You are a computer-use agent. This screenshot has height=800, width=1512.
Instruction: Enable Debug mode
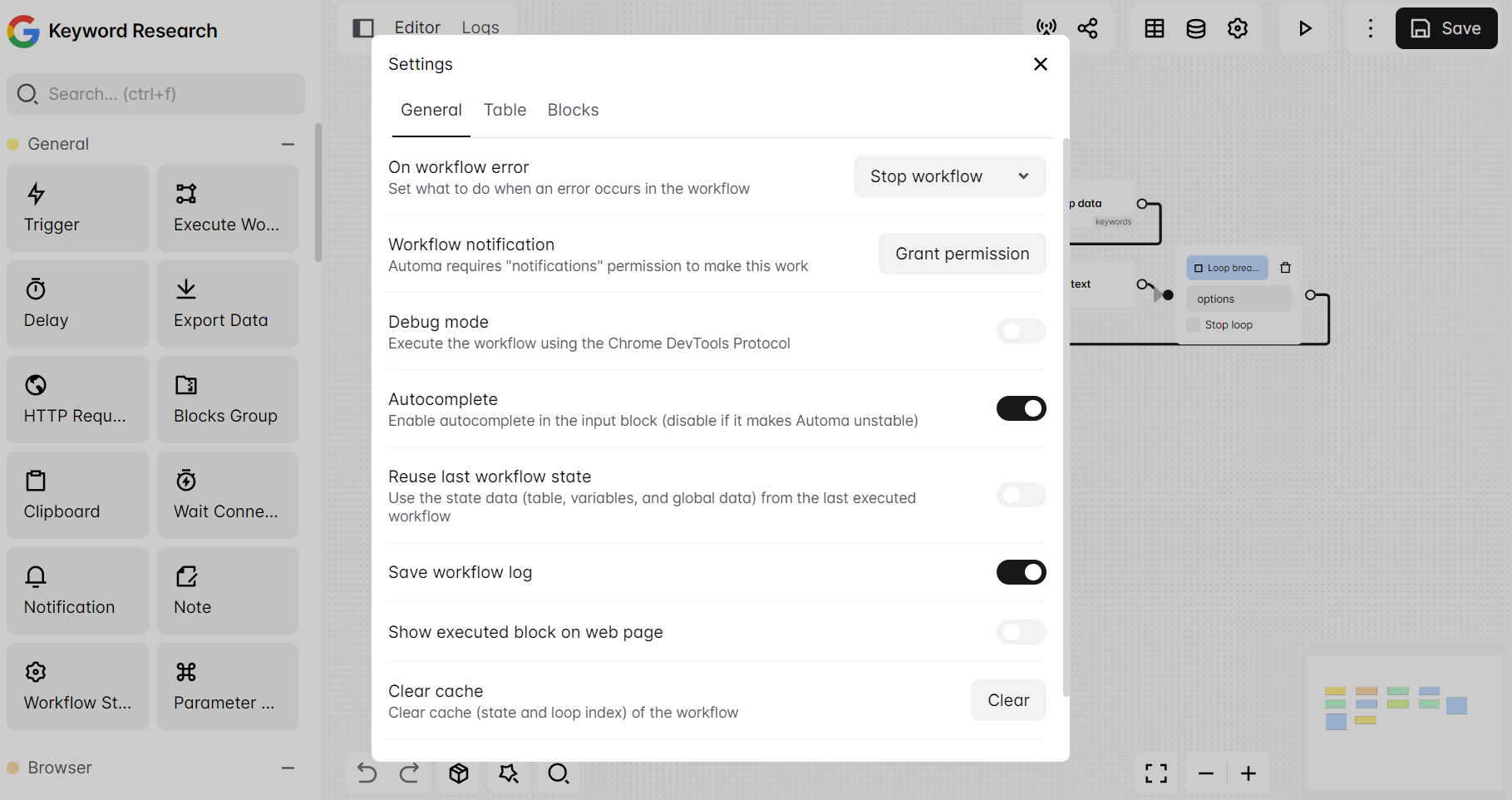pyautogui.click(x=1021, y=331)
